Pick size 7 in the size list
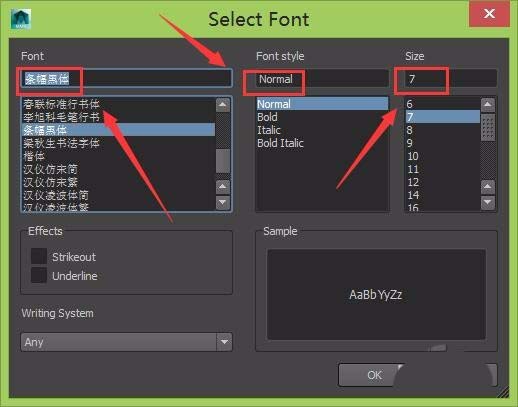This screenshot has width=518, height=407. (x=443, y=117)
